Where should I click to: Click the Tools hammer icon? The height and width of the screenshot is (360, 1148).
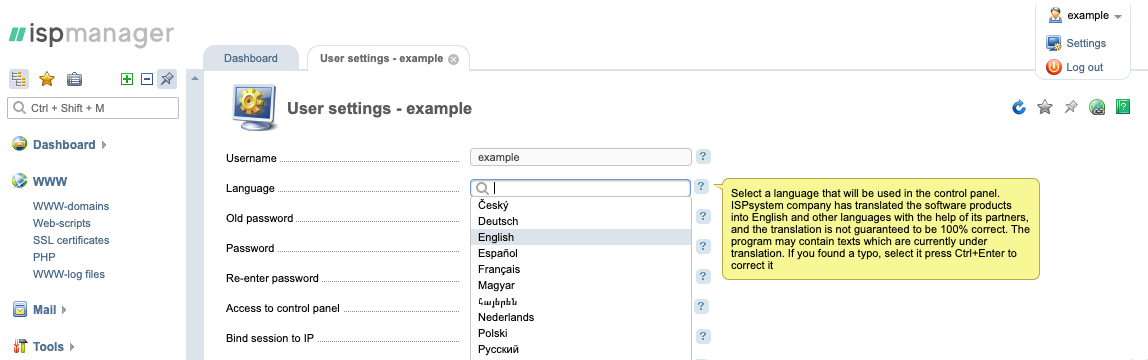(20, 346)
